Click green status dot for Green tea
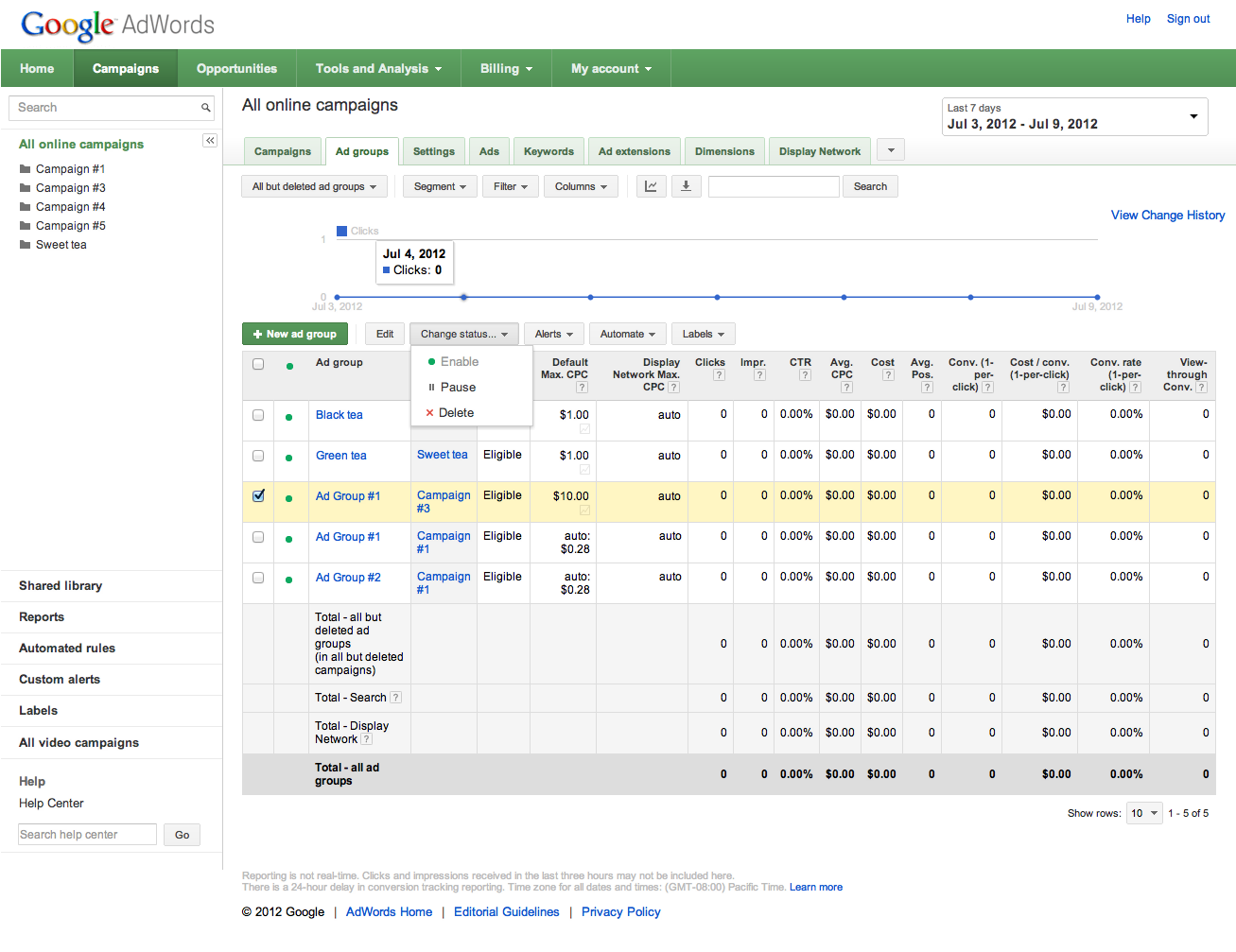1236x952 pixels. tap(289, 458)
